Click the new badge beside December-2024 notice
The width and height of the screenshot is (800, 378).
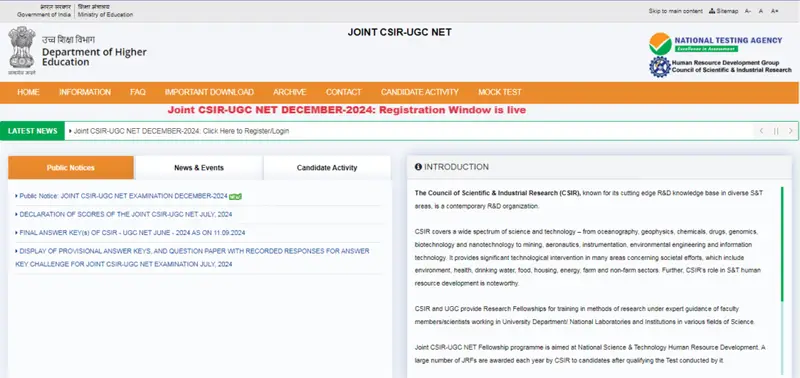(235, 196)
